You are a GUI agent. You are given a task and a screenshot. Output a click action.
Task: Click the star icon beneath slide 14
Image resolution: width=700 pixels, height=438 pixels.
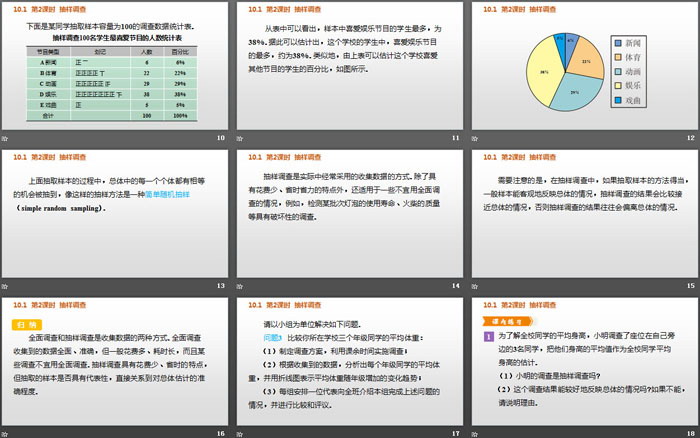(x=240, y=286)
